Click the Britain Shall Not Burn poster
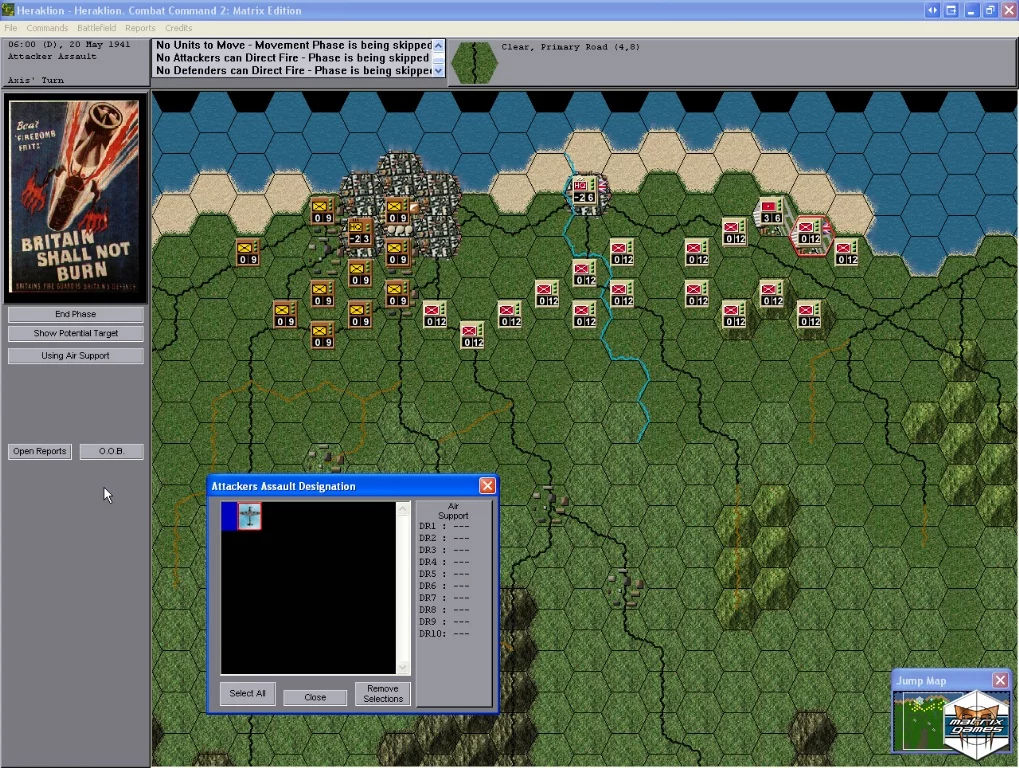The image size is (1019, 768). [x=75, y=198]
